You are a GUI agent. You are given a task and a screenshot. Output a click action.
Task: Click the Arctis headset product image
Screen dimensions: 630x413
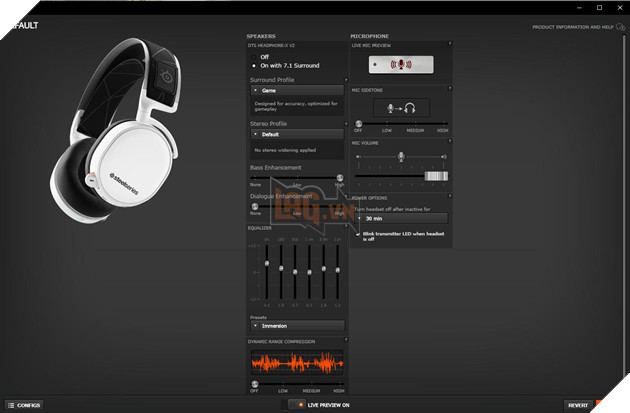(x=116, y=131)
